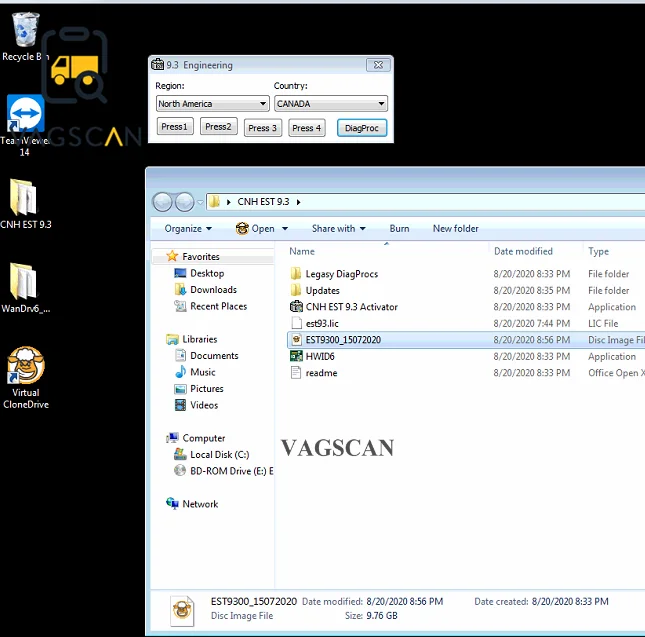Image resolution: width=645 pixels, height=637 pixels.
Task: Click the BD-ROM disc icon
Action: click(x=180, y=470)
